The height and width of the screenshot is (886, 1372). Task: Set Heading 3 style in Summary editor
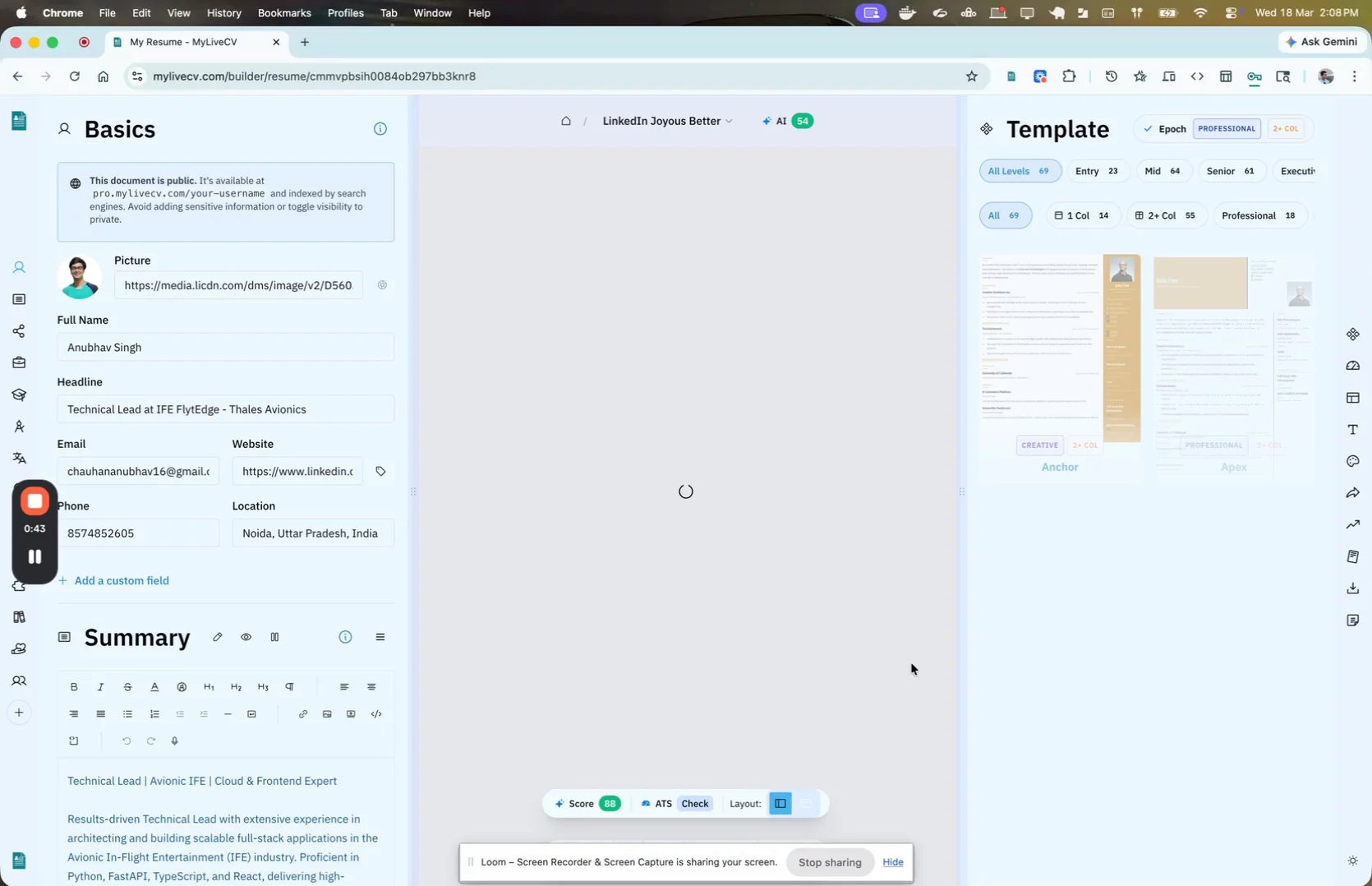click(263, 686)
